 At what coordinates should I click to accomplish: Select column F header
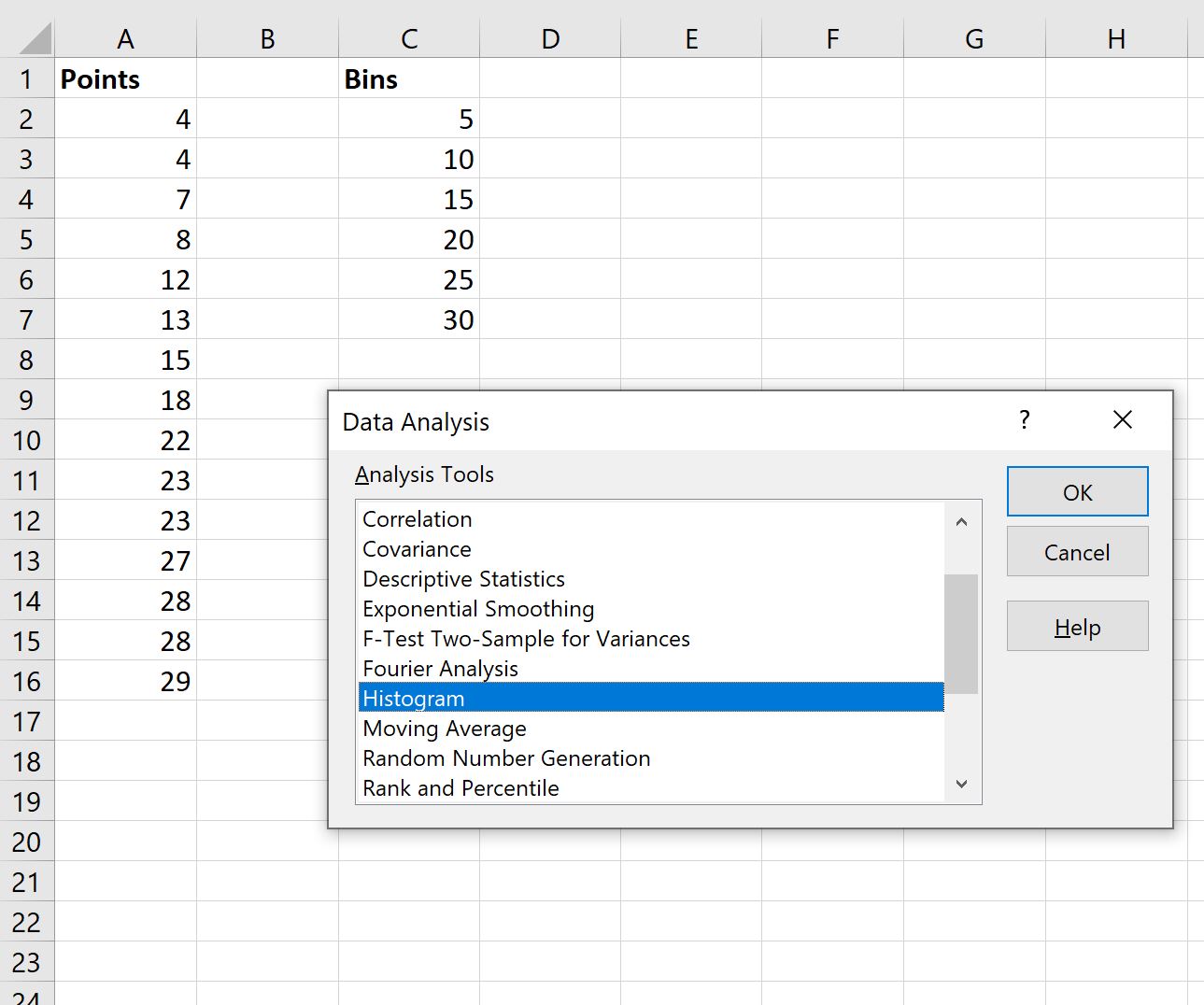coord(832,39)
